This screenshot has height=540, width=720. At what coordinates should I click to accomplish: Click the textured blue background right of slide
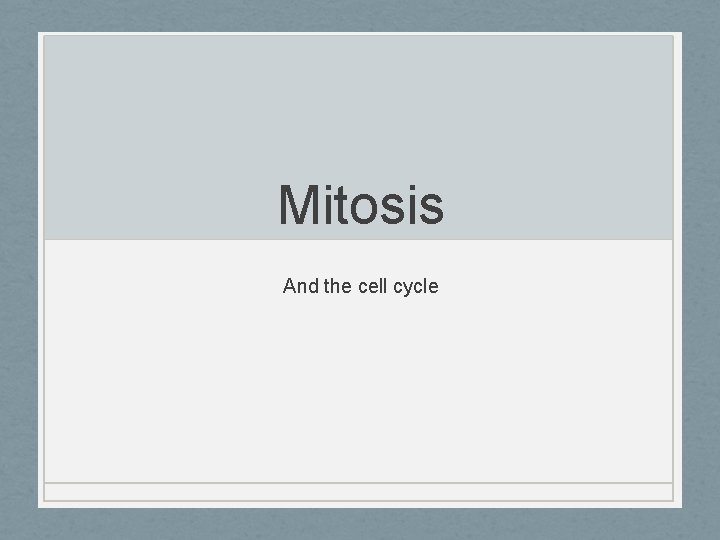(x=700, y=270)
